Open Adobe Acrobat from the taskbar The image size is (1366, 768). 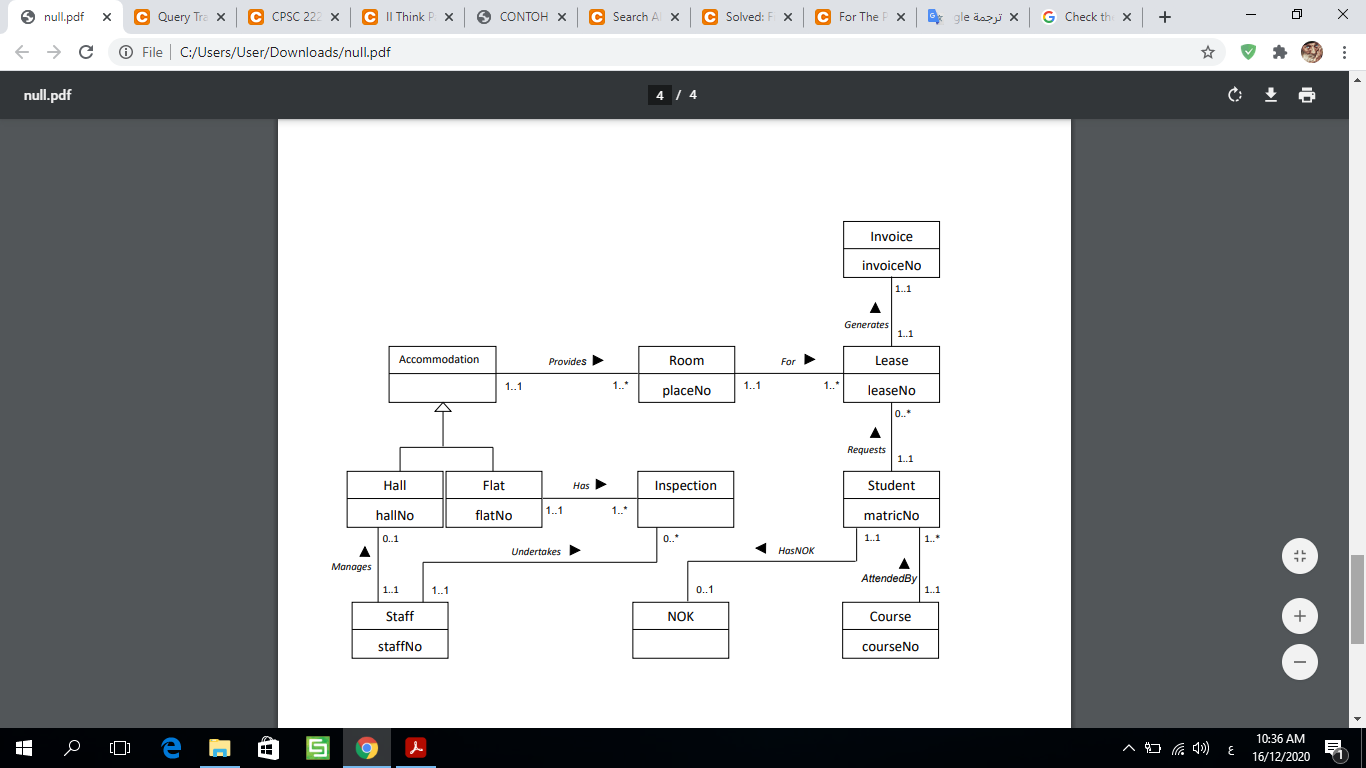(416, 747)
